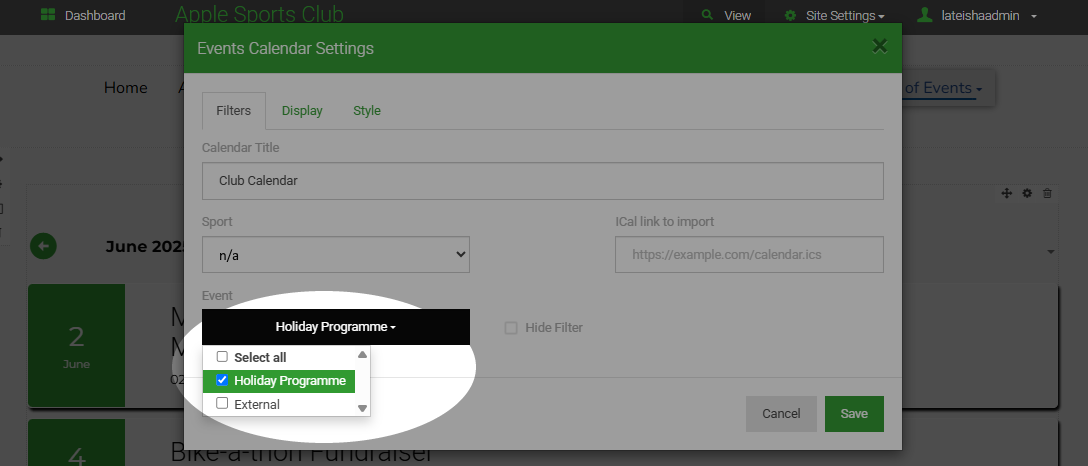Check the Select all checkbox
1088x466 pixels.
222,356
